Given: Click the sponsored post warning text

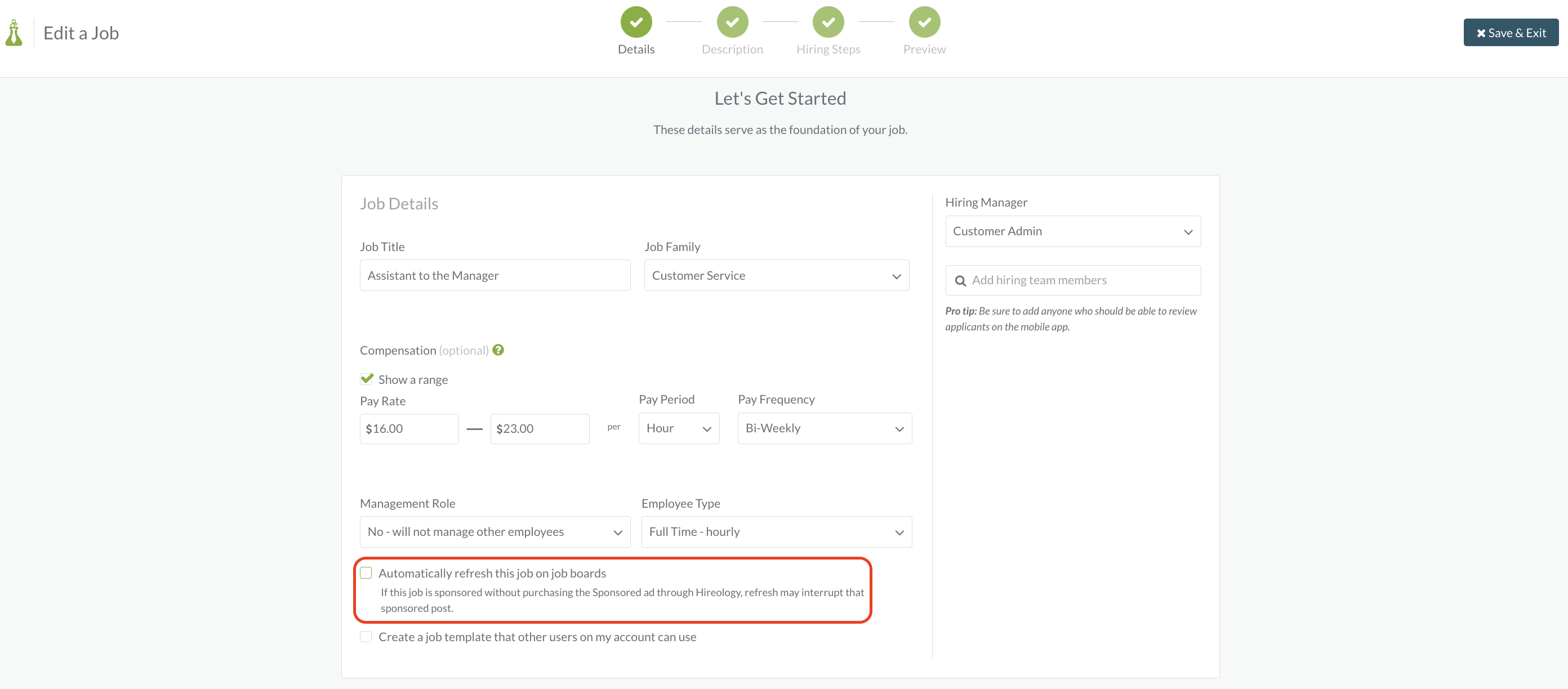Looking at the screenshot, I should [622, 599].
